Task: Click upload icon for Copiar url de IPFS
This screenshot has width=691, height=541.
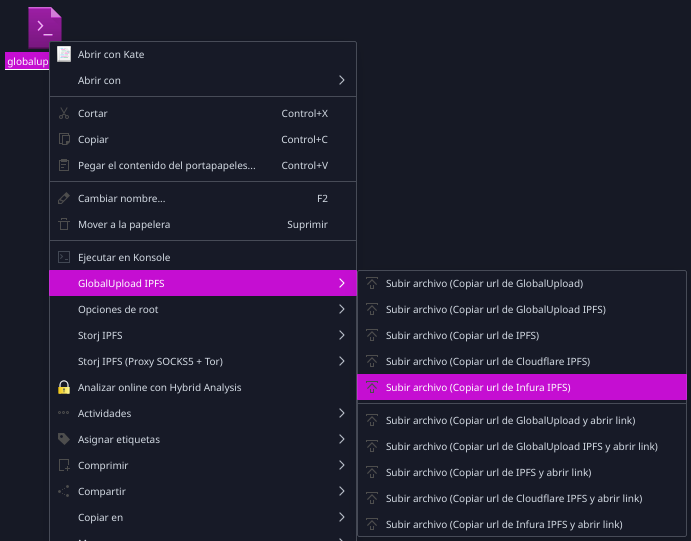Action: [x=372, y=335]
